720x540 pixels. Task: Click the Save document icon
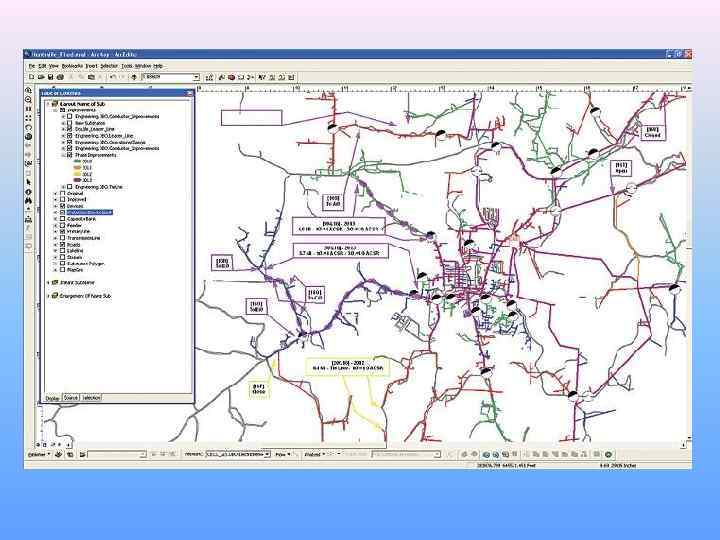pos(51,77)
